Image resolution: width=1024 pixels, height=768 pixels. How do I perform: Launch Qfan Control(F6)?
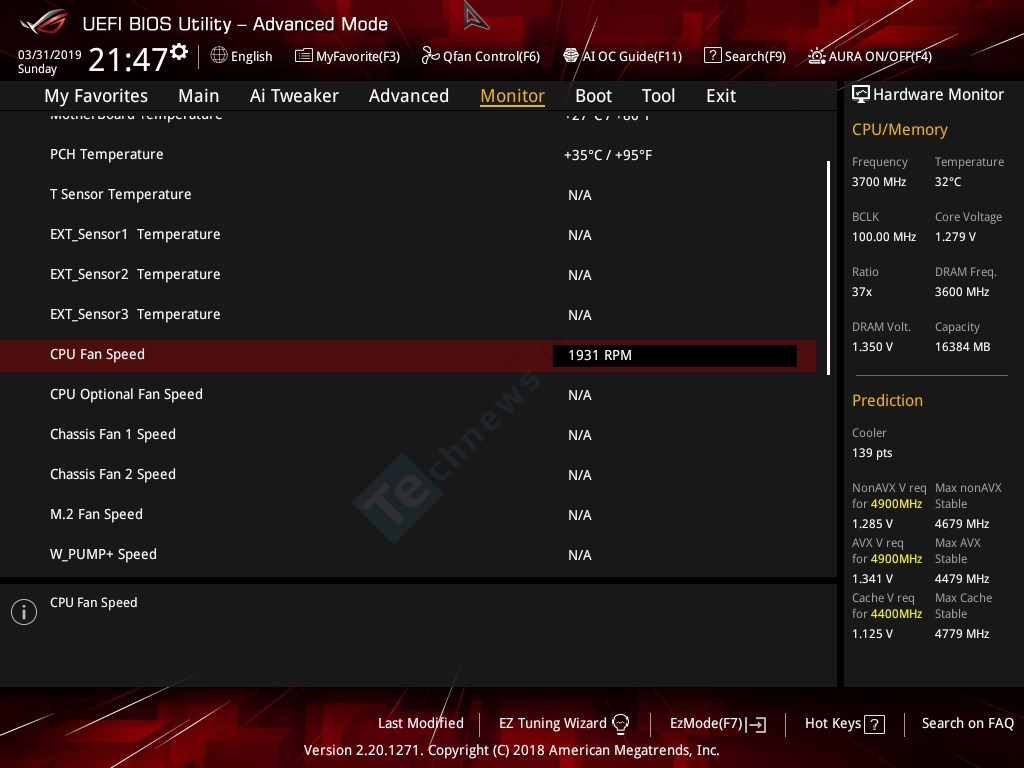pyautogui.click(x=491, y=56)
